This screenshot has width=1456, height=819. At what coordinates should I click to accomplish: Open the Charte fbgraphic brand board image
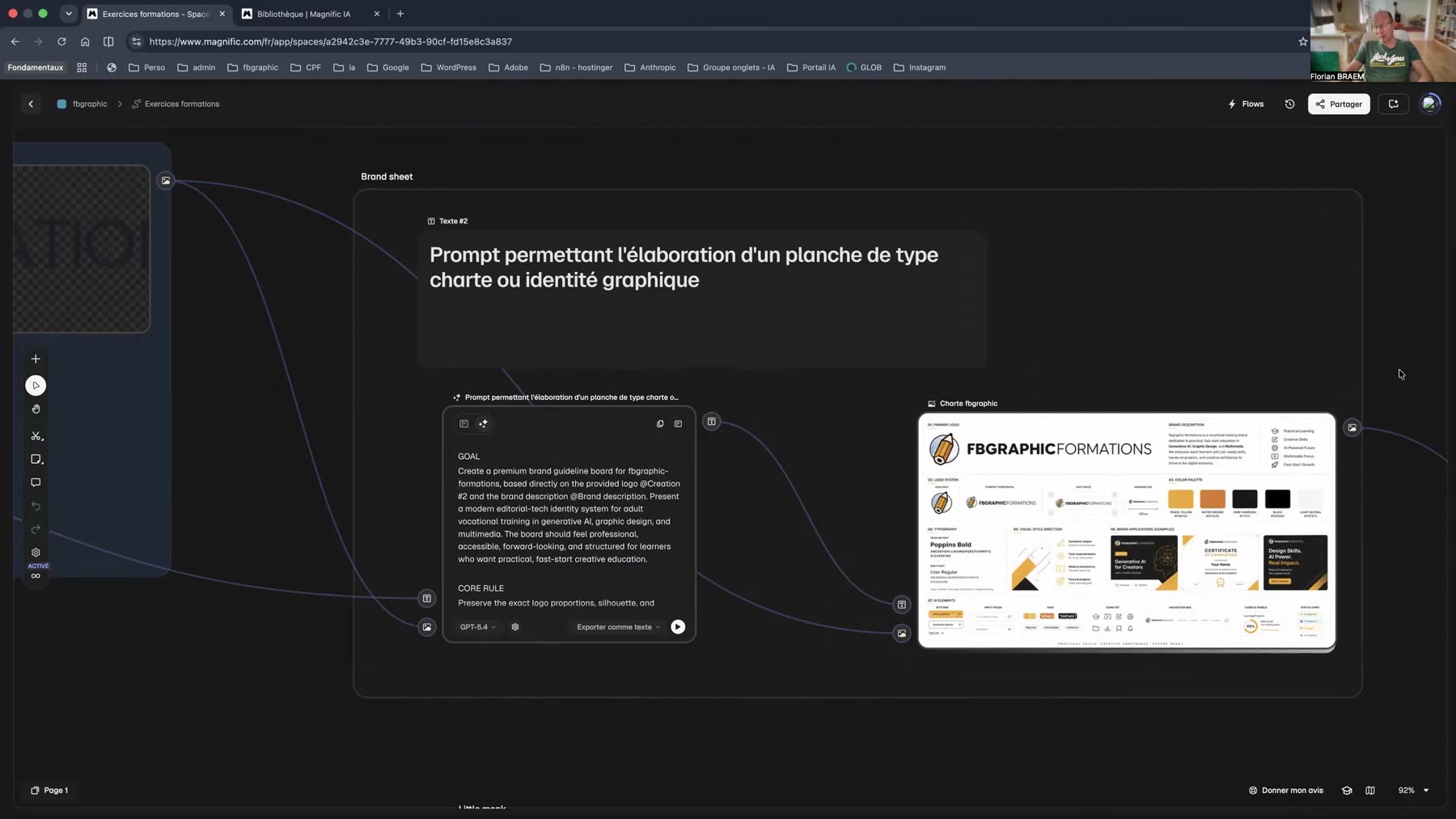[x=1127, y=531]
